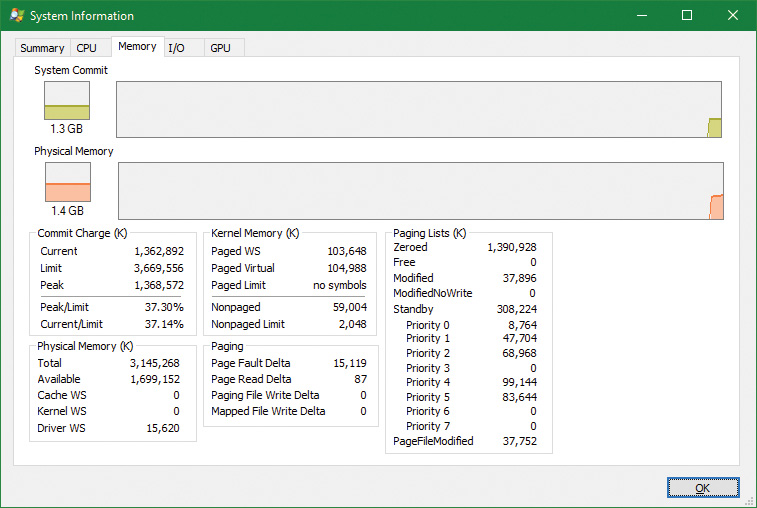The width and height of the screenshot is (757, 508).
Task: Click the System Information app icon in title bar
Action: 17,16
